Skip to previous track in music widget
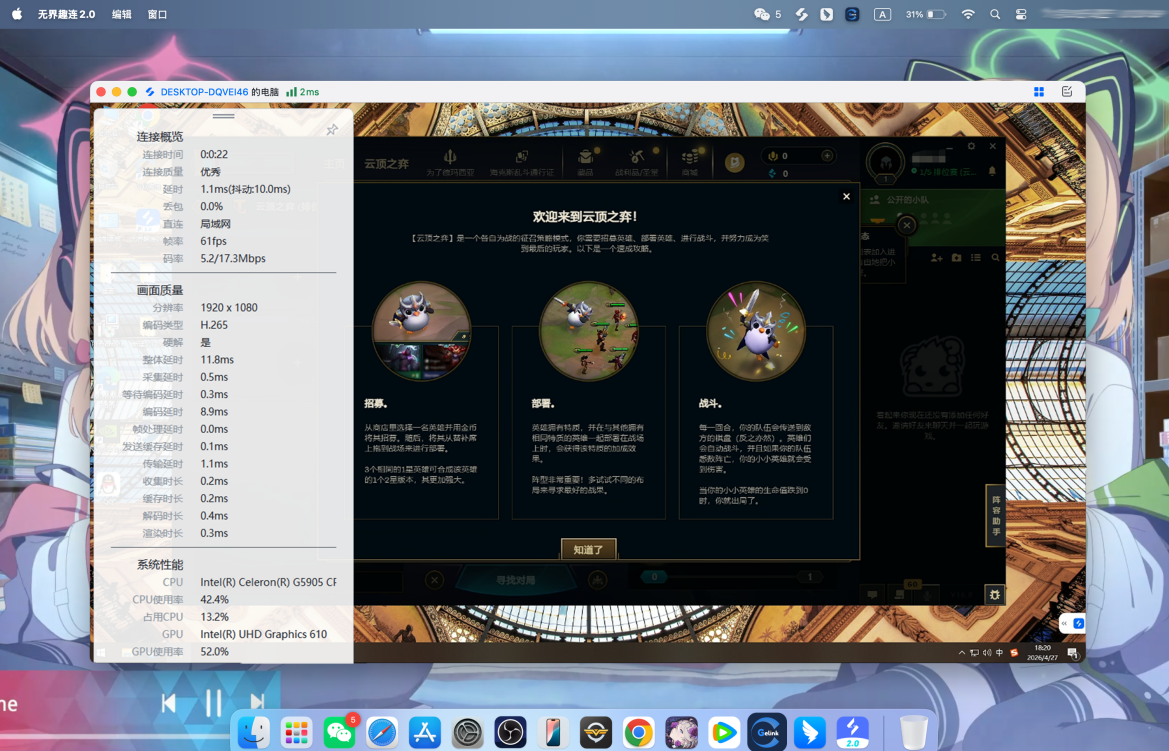This screenshot has height=751, width=1169. pos(168,703)
